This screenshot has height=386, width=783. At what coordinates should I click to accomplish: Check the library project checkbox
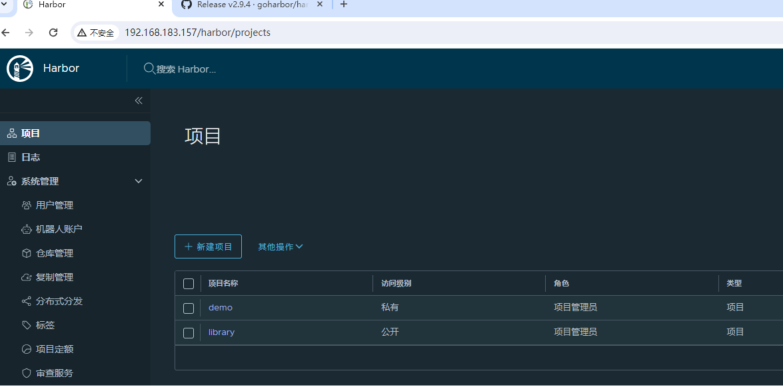[x=188, y=333]
